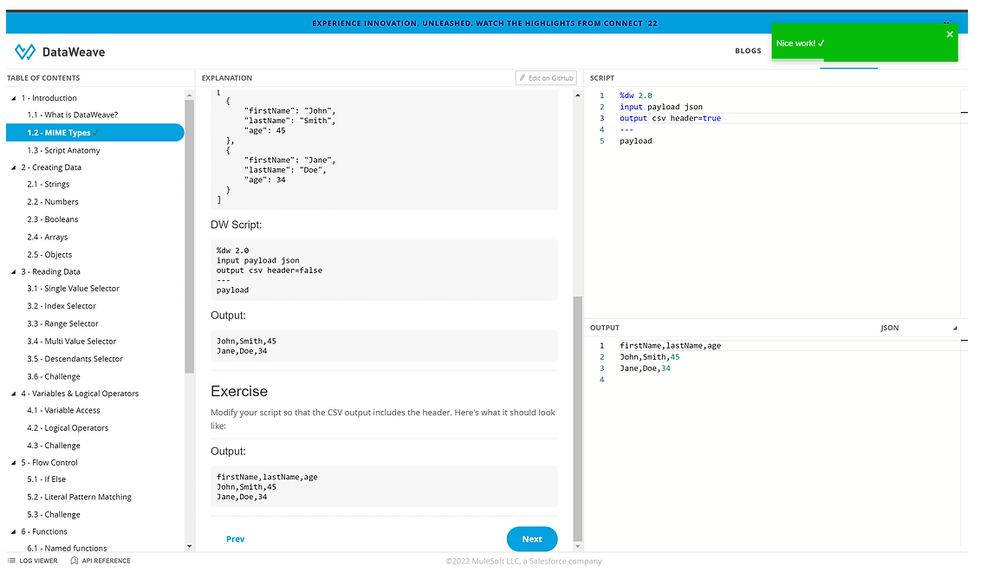Viewport: 1000px width, 574px height.
Task: Open 1.3 - Script Anatomy
Action: pos(63,151)
